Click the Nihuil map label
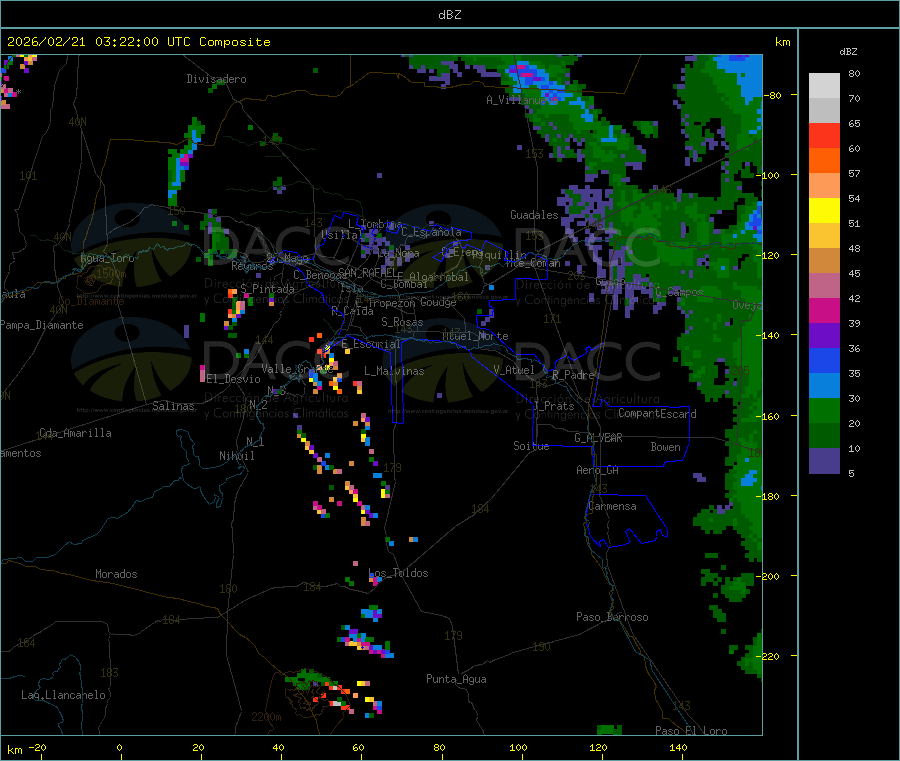 pos(236,456)
